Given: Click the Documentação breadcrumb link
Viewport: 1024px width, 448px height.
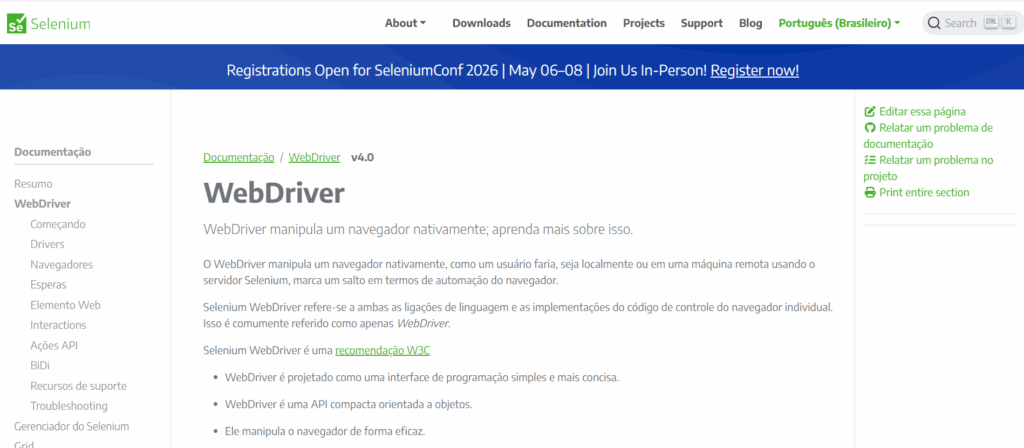Looking at the screenshot, I should click(238, 157).
